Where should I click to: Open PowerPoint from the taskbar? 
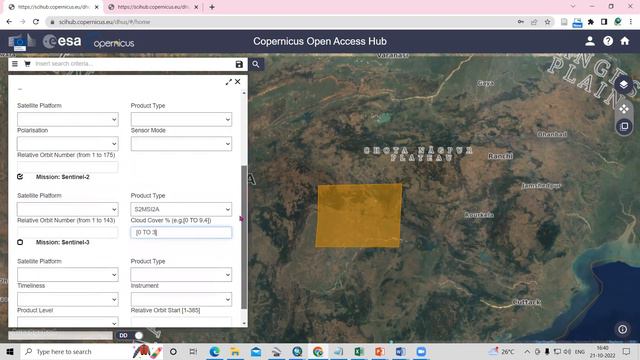(380, 351)
